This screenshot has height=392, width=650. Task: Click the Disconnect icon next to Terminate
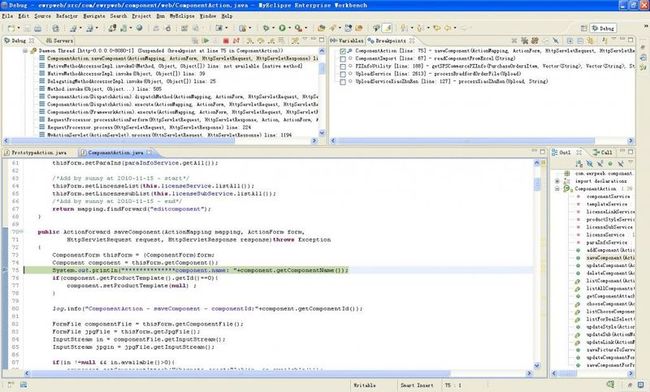(236, 41)
